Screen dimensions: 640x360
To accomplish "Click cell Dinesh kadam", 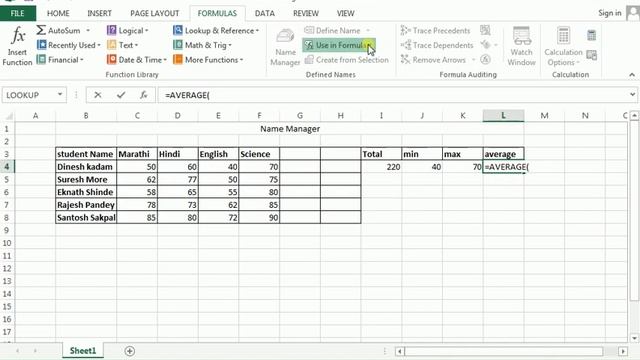I will coord(86,167).
